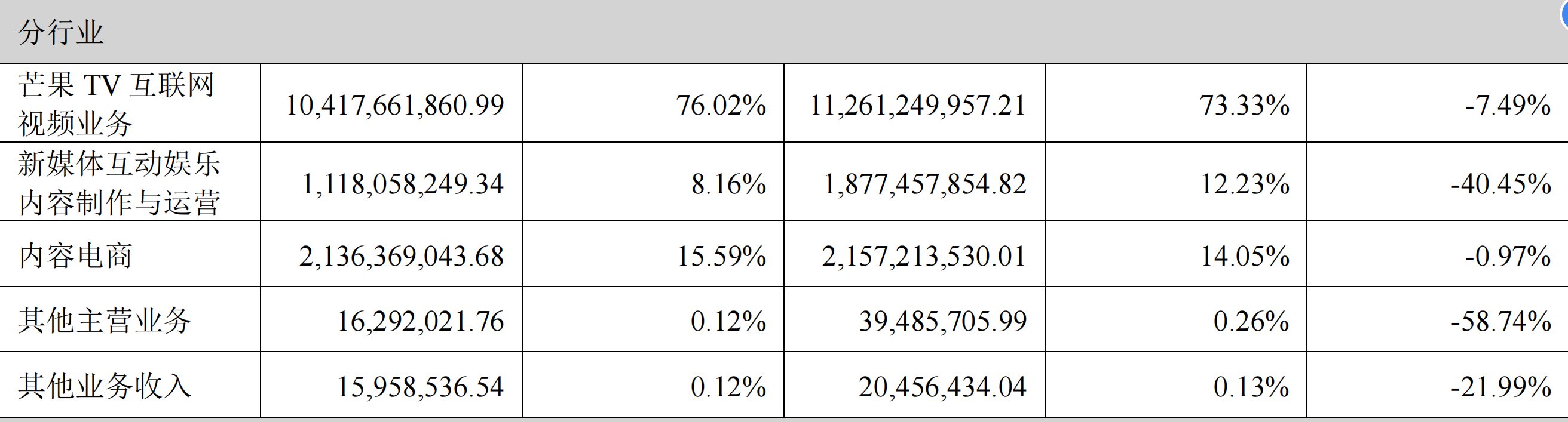Viewport: 1568px width, 422px height.
Task: Select the 芒果 TV 互联网视频业务 row label
Action: click(x=116, y=103)
